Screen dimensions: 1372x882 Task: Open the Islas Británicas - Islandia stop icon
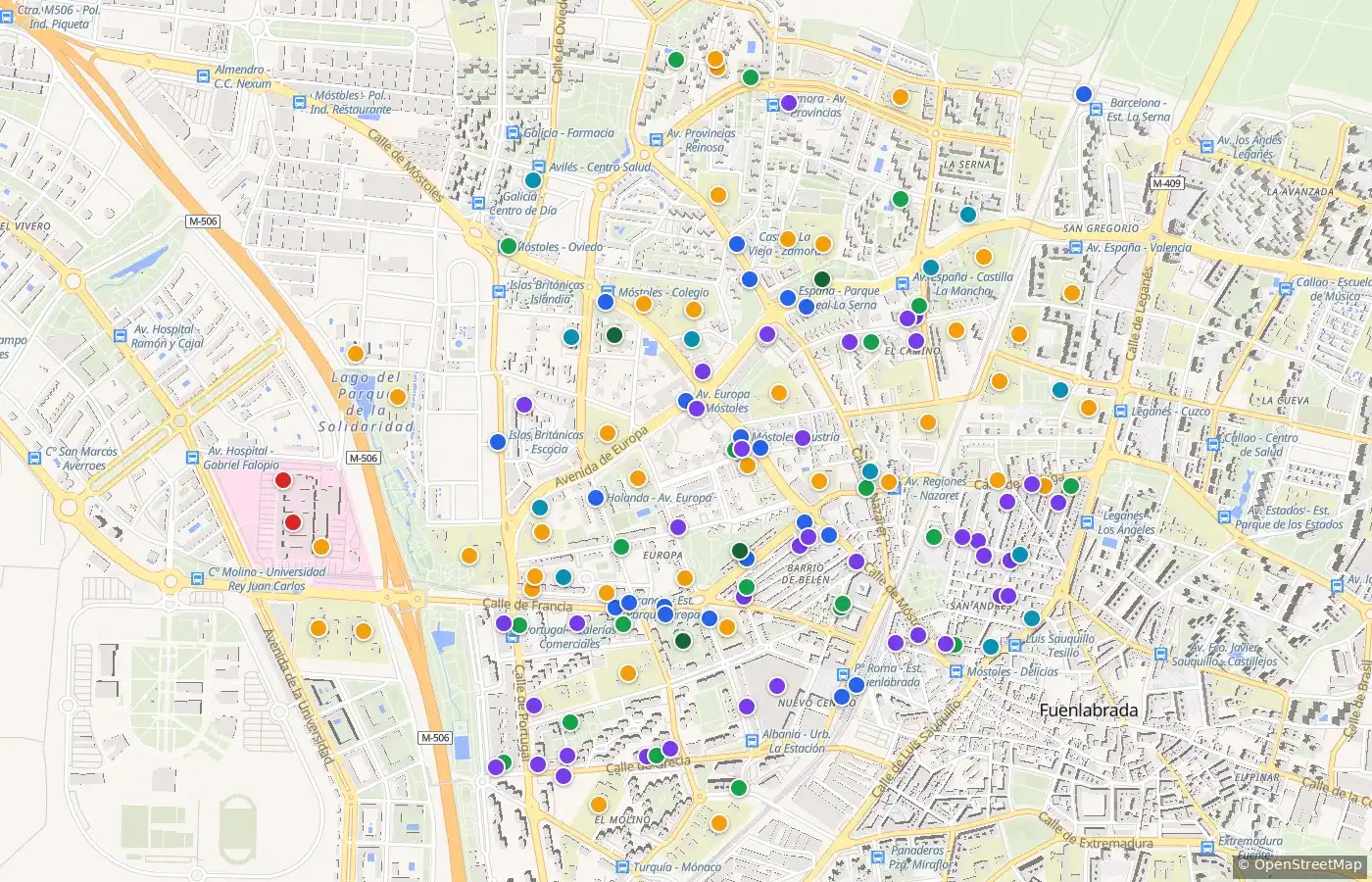(497, 291)
